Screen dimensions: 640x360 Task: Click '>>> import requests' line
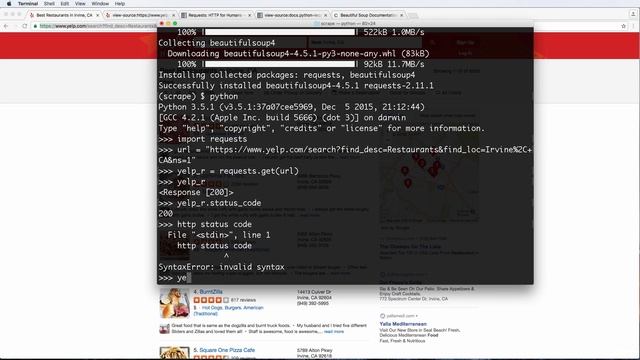click(202, 139)
